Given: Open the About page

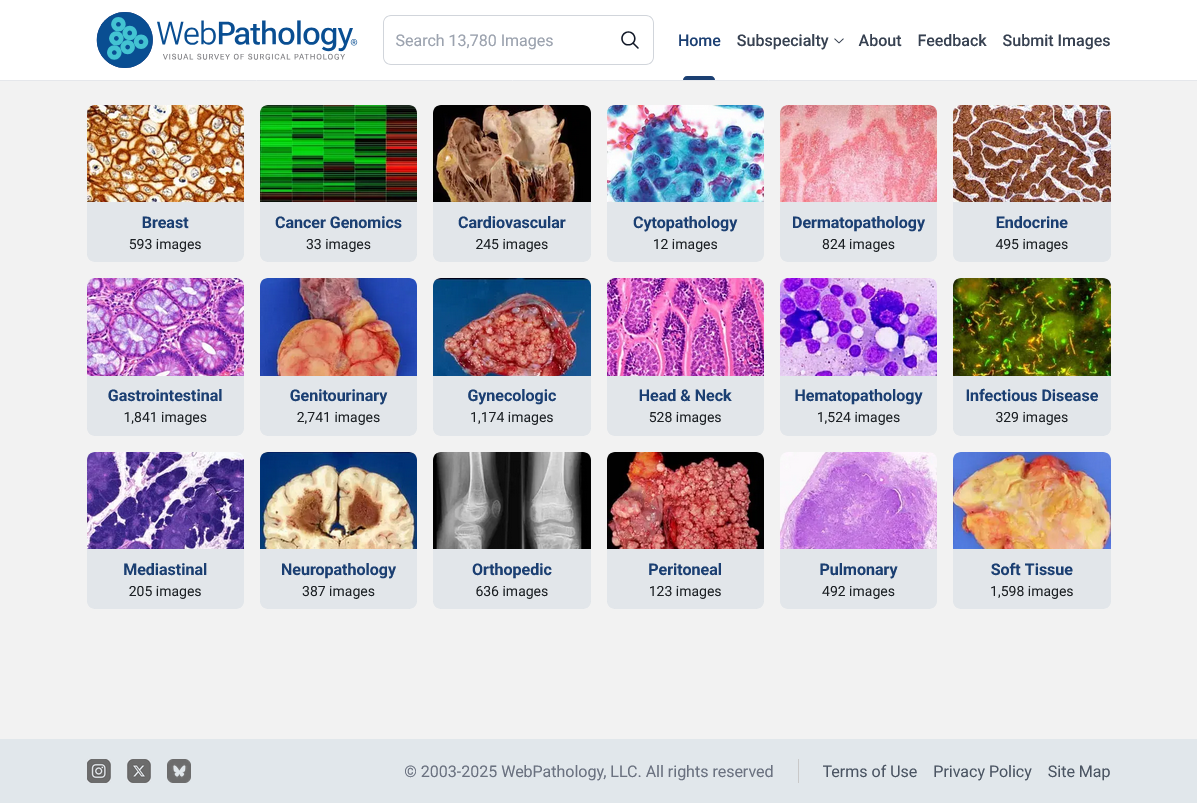Looking at the screenshot, I should pos(879,40).
